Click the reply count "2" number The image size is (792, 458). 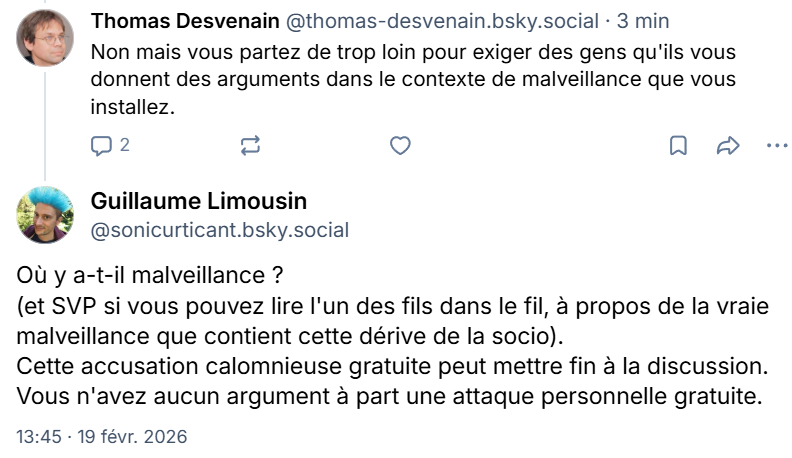pyautogui.click(x=124, y=146)
